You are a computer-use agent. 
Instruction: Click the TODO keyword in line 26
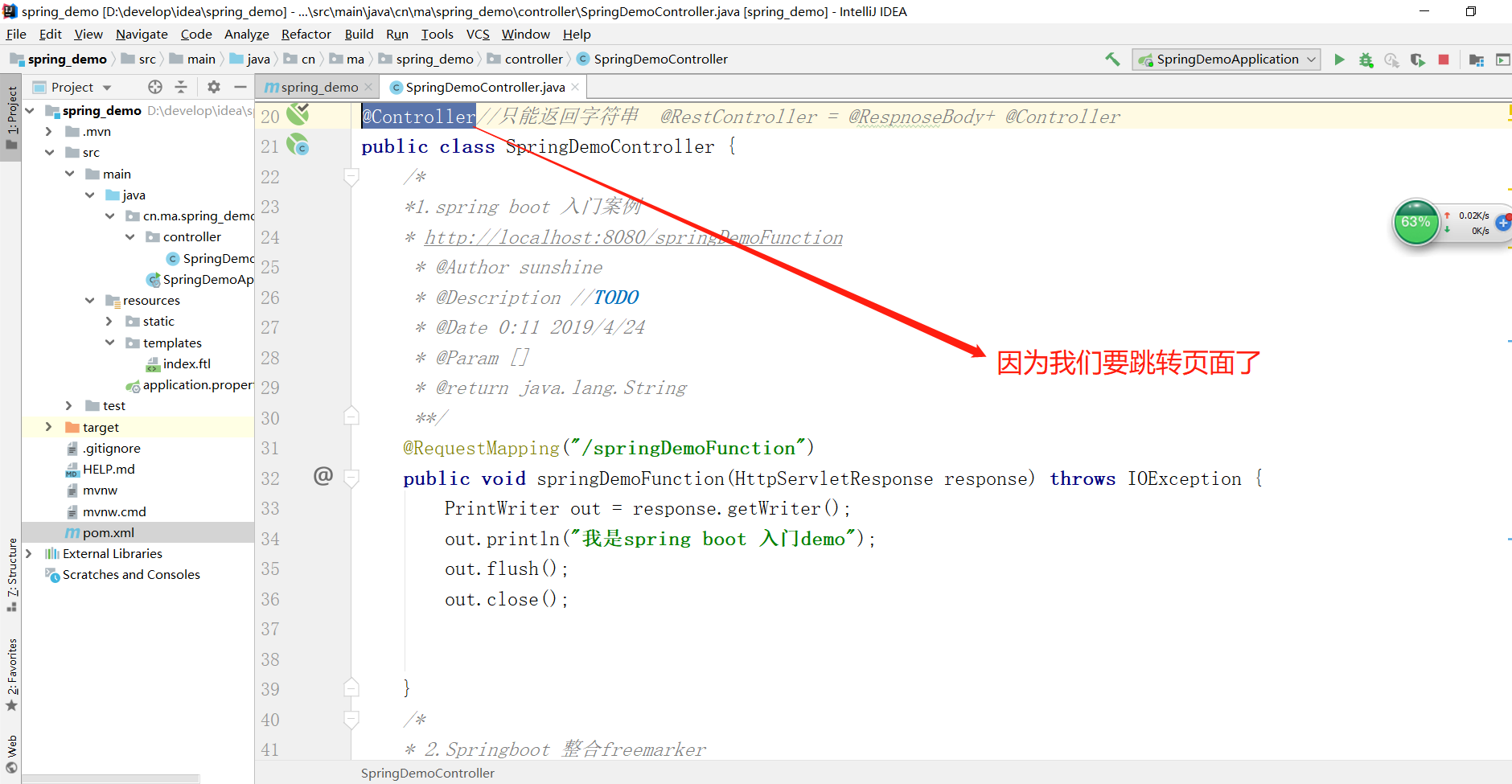click(x=616, y=298)
